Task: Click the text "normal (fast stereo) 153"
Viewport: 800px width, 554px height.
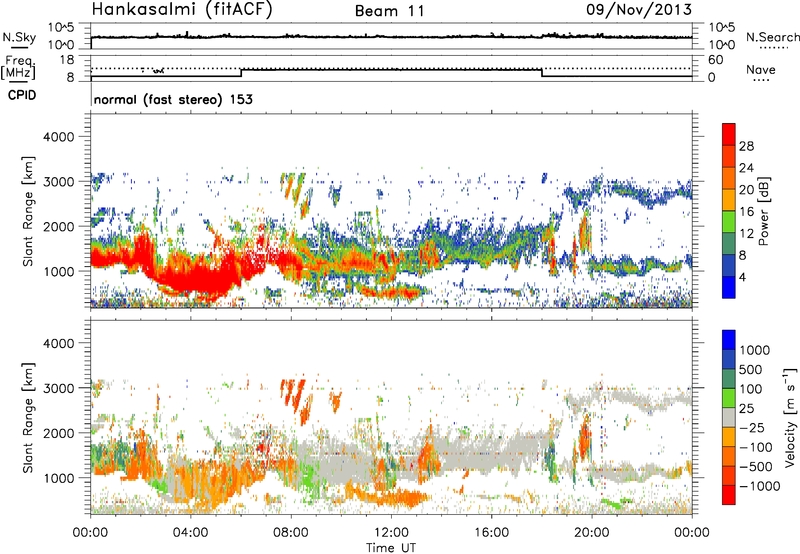Action: (x=173, y=100)
